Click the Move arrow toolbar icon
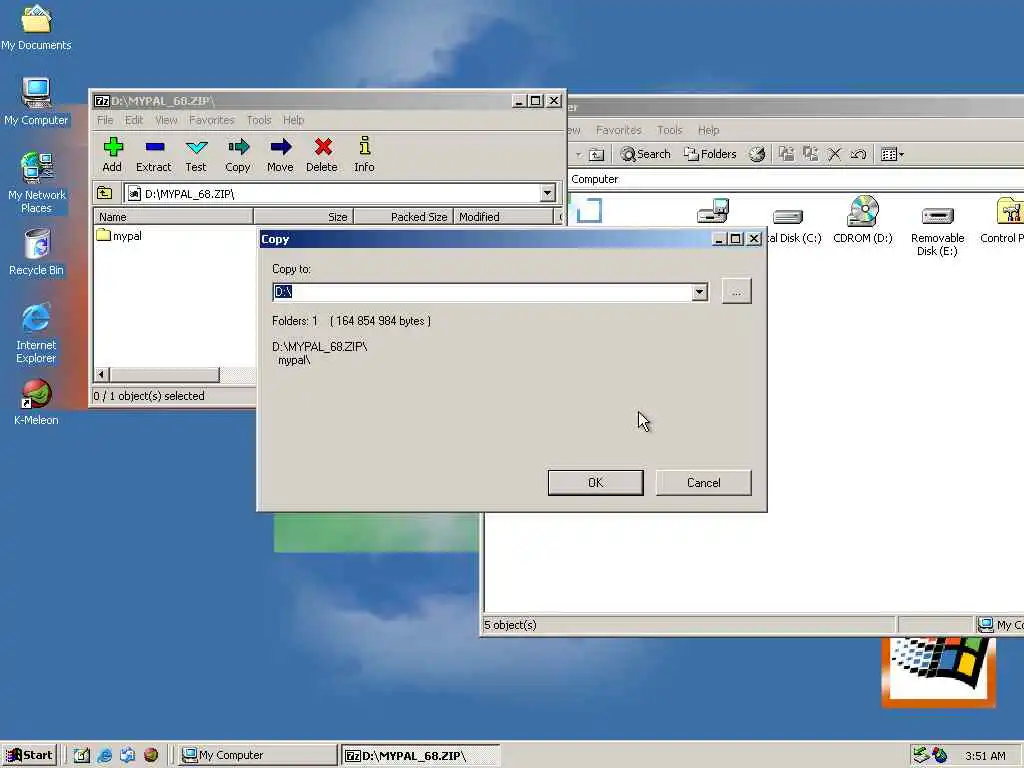Image resolution: width=1024 pixels, height=768 pixels. 280,155
